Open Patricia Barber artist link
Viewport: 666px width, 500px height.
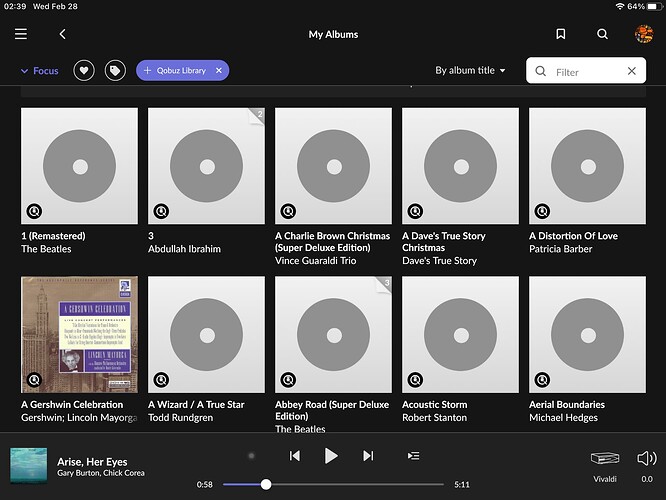pyautogui.click(x=561, y=249)
